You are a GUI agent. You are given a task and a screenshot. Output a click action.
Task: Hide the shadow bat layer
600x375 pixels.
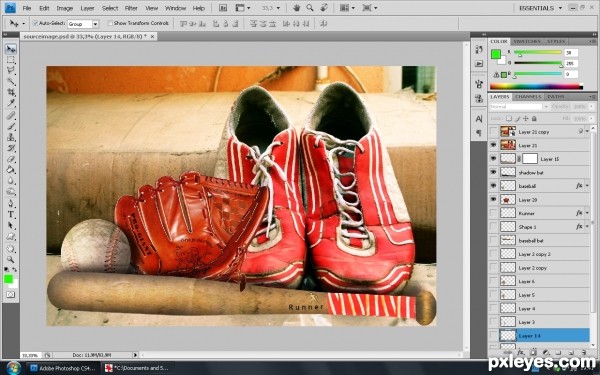click(493, 173)
